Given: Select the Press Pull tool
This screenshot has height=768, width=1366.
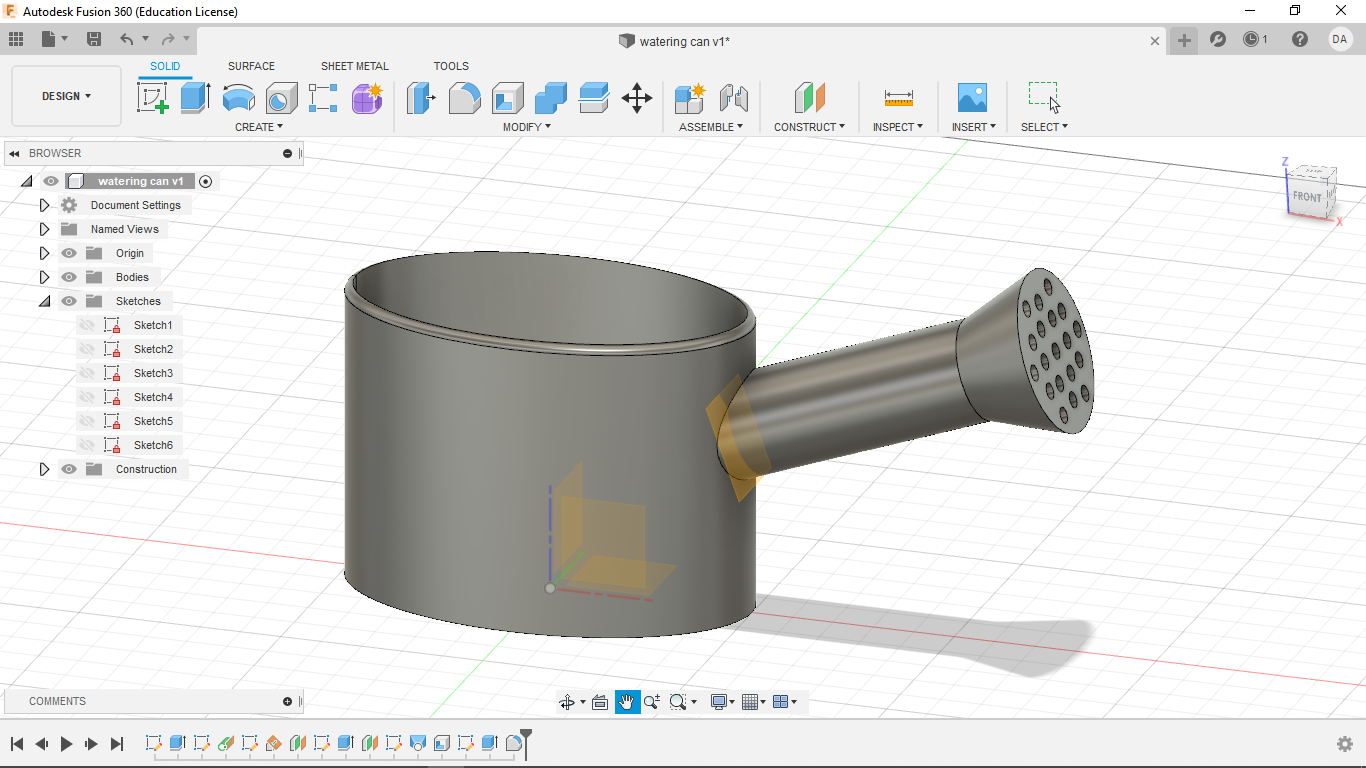Looking at the screenshot, I should pos(421,98).
